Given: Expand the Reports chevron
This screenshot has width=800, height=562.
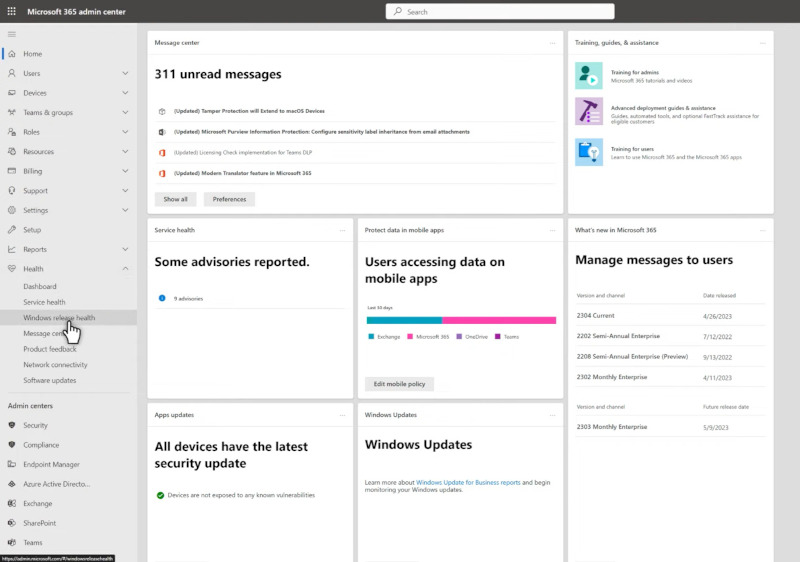Looking at the screenshot, I should click(x=125, y=249).
